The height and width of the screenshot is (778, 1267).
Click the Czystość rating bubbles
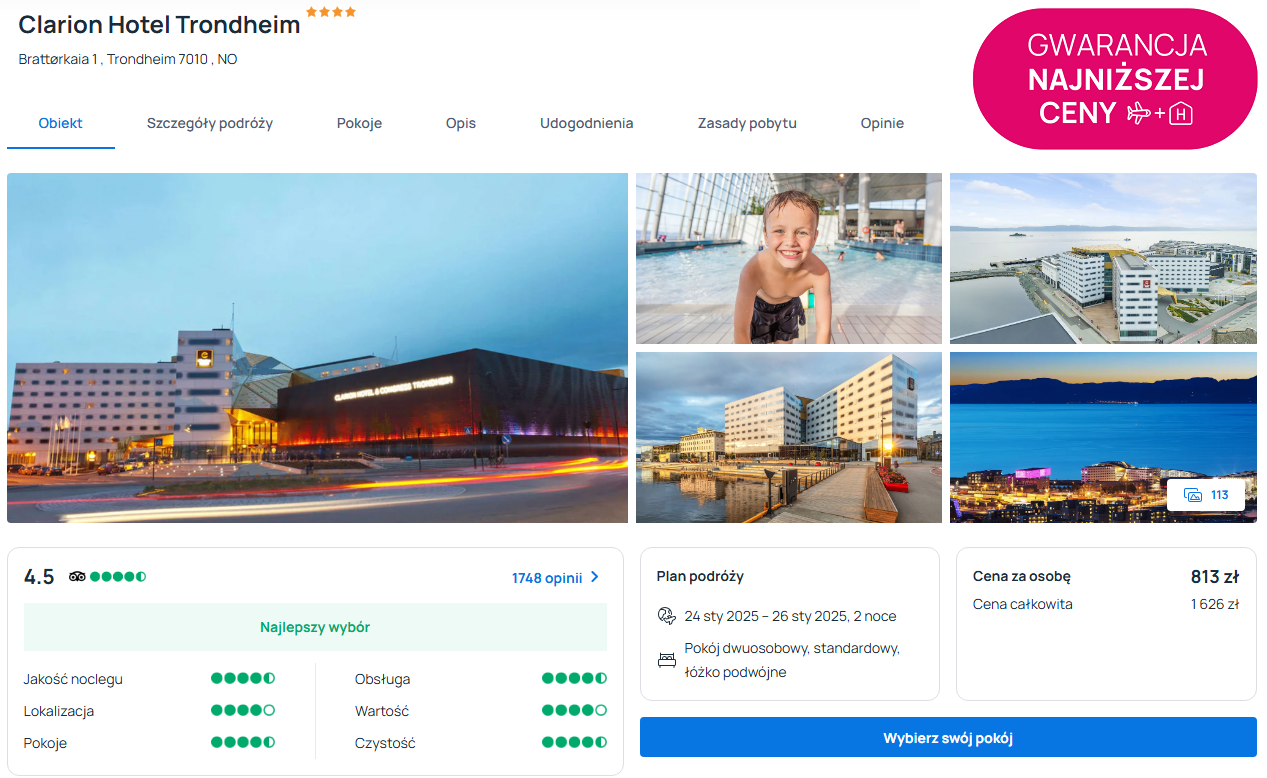point(574,743)
